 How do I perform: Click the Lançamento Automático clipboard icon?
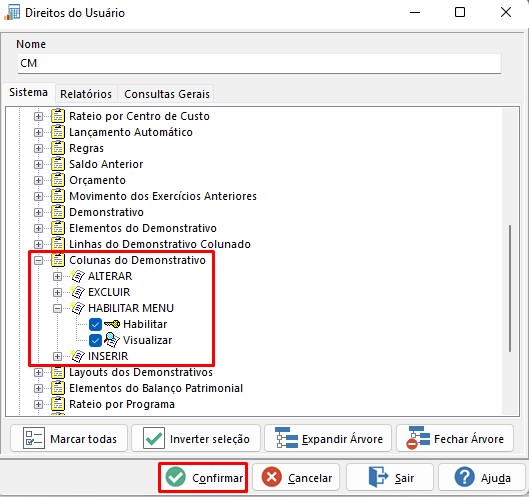(58, 132)
